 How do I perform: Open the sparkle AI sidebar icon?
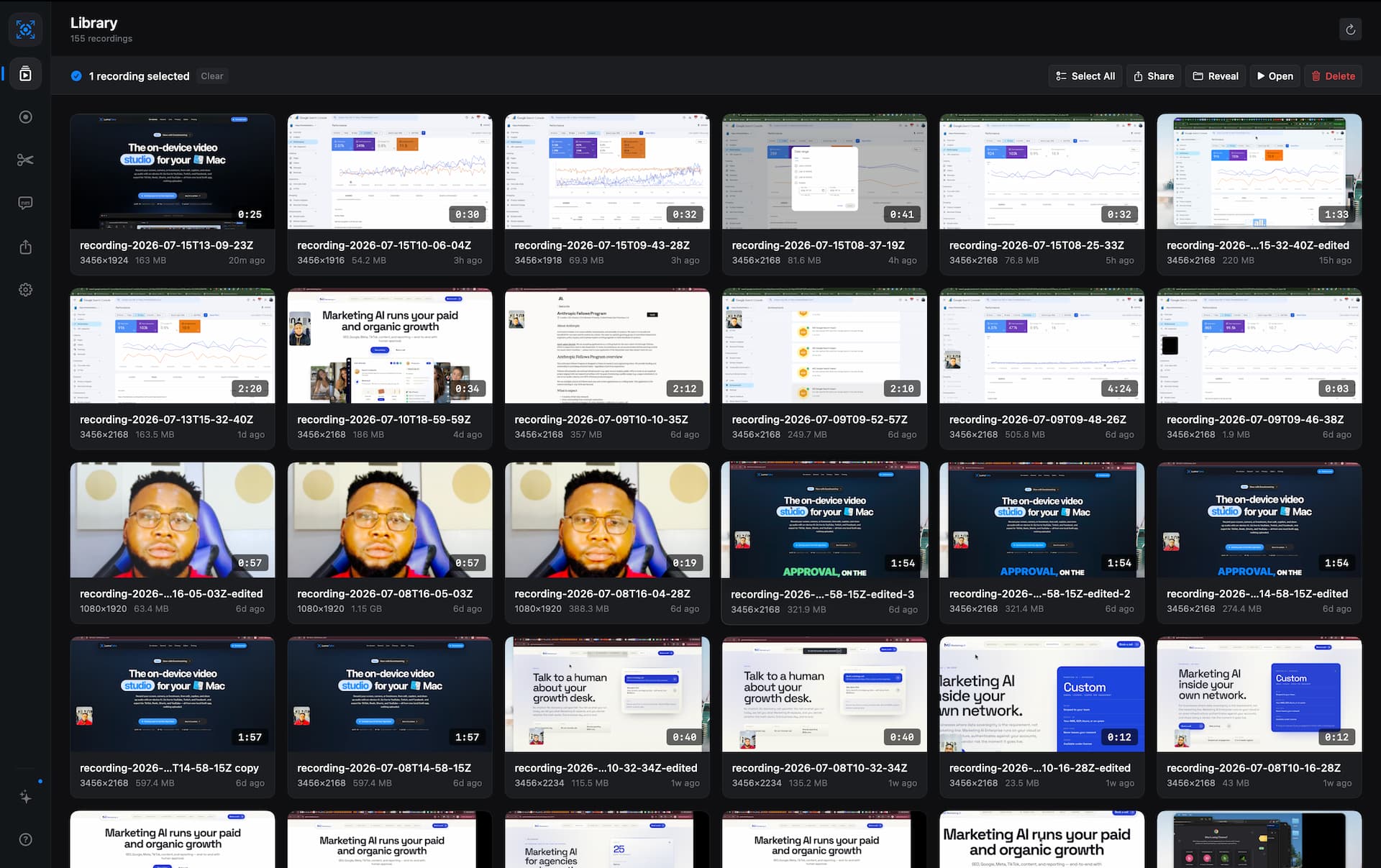(x=25, y=797)
